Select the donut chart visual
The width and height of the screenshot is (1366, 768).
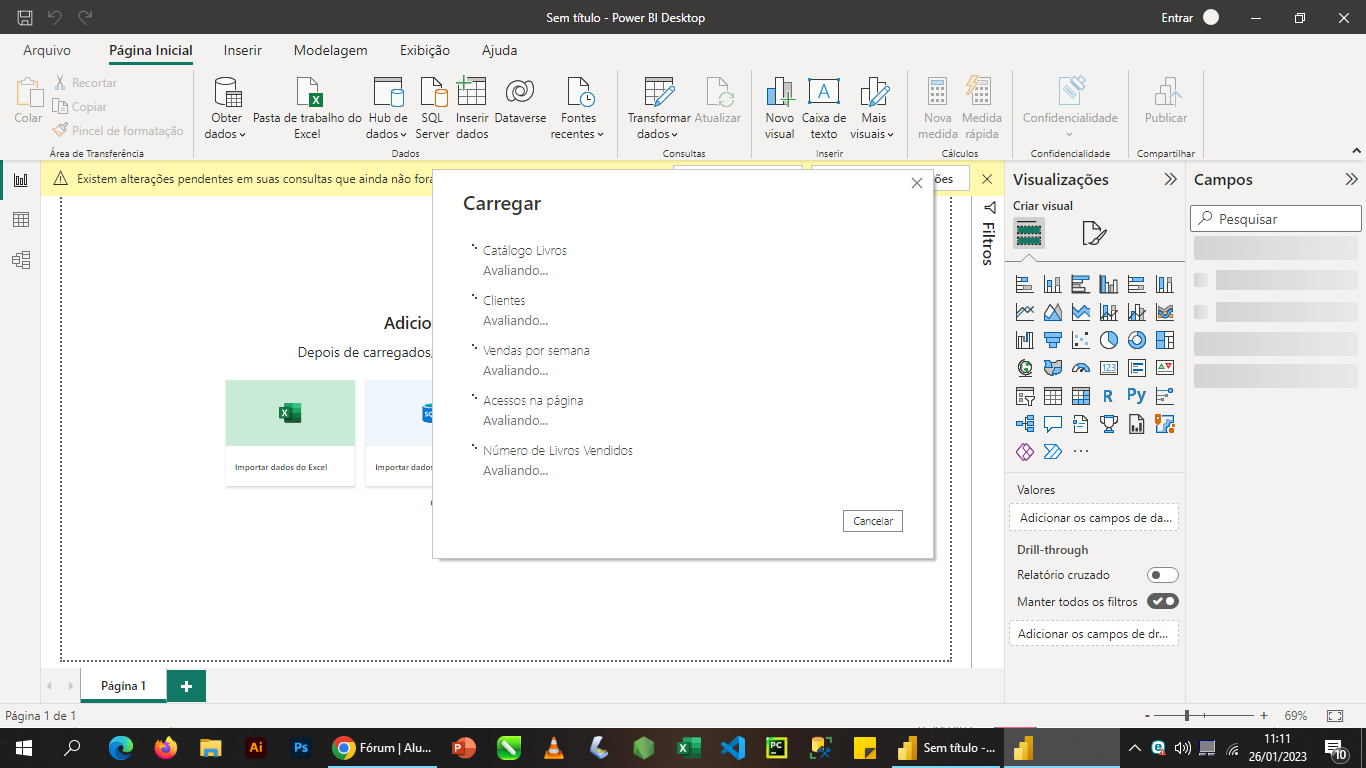click(x=1136, y=340)
